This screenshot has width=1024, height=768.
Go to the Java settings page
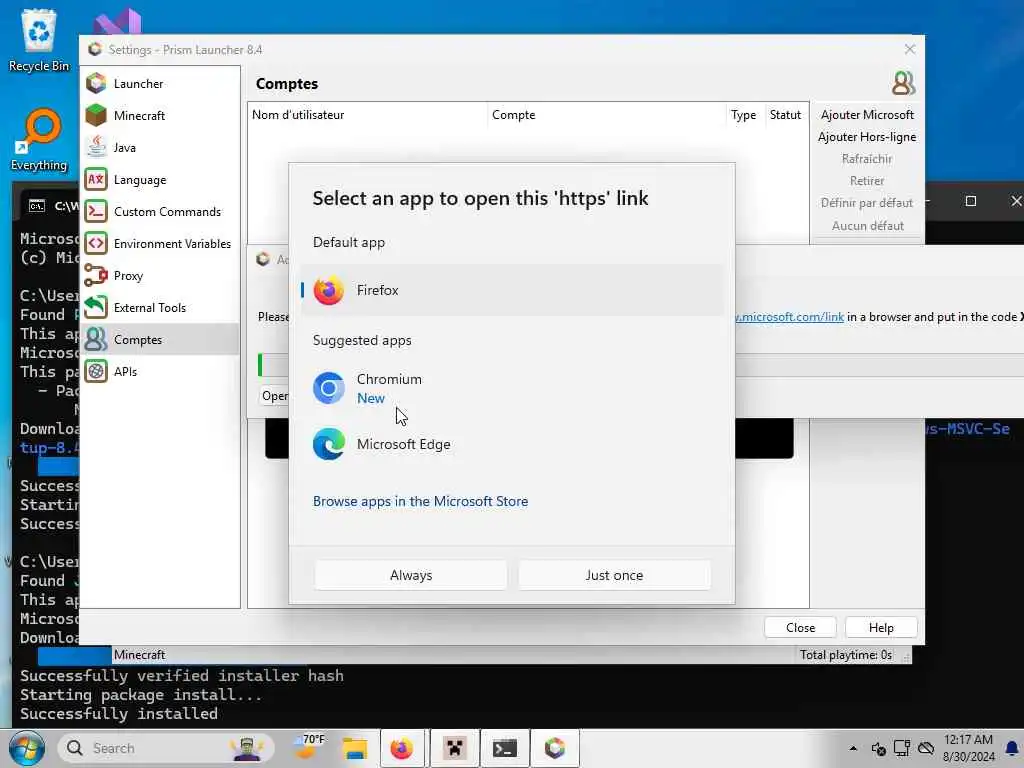coord(159,148)
